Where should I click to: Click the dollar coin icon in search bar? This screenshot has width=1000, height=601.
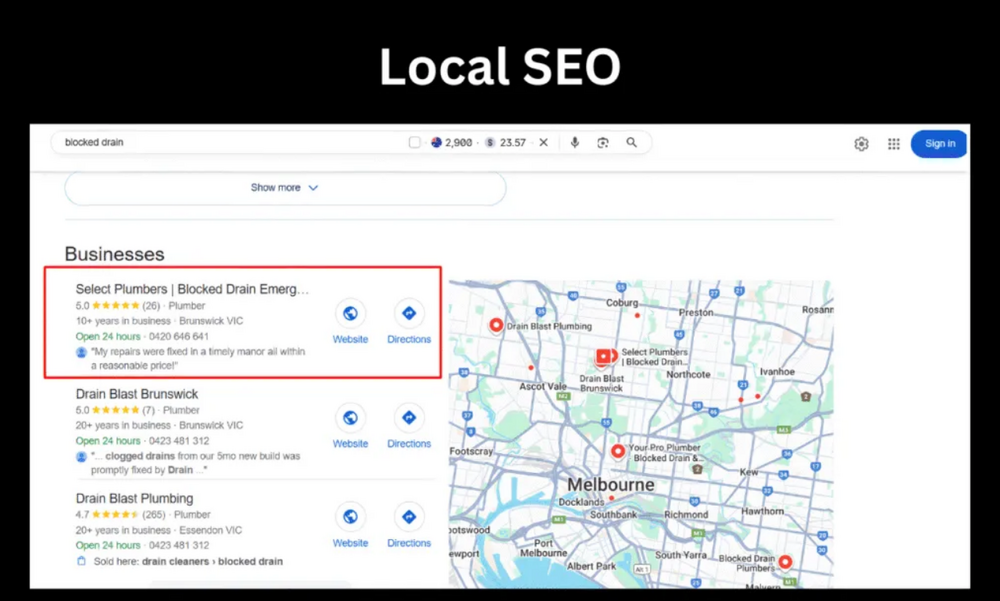pyautogui.click(x=490, y=142)
